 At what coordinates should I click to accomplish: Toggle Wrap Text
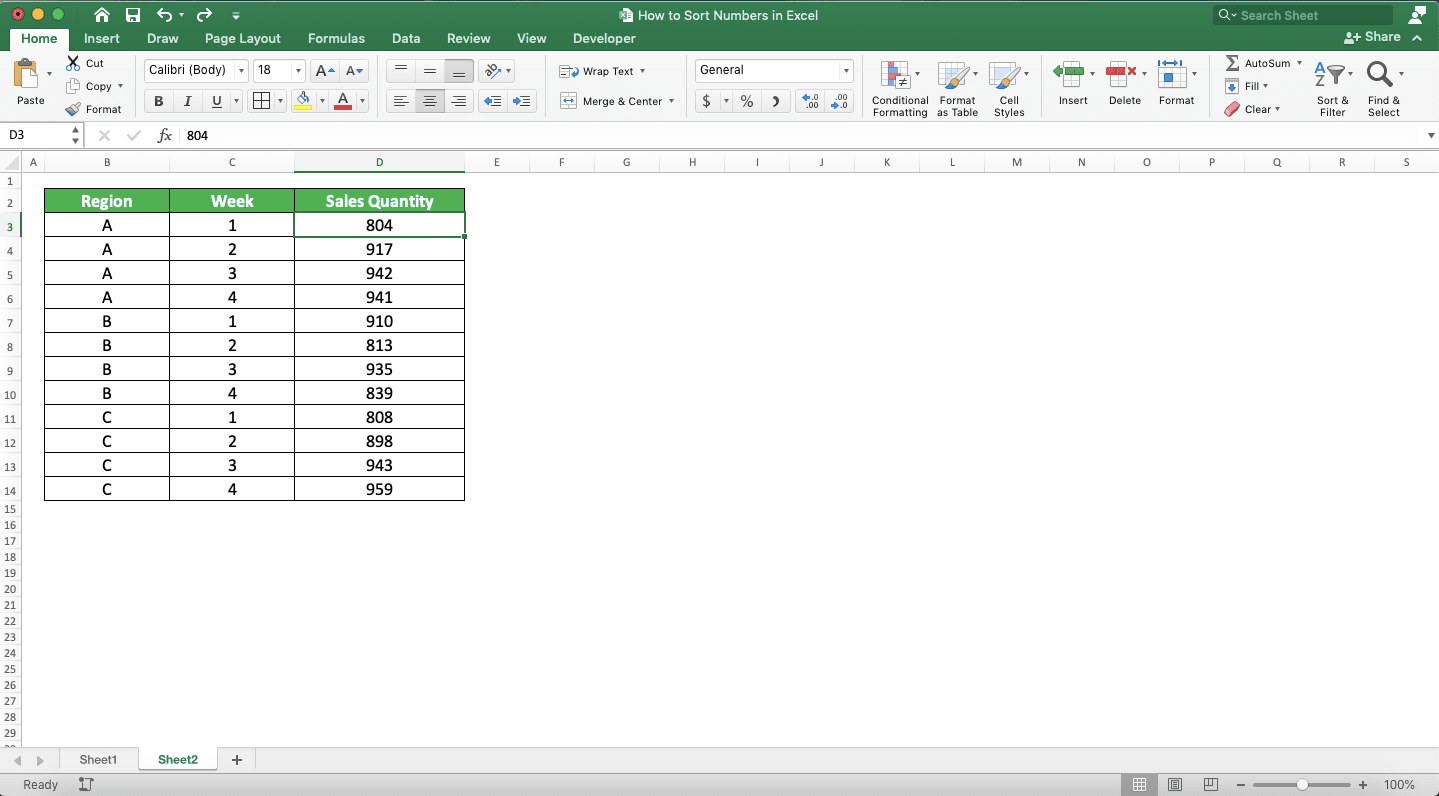coord(603,71)
